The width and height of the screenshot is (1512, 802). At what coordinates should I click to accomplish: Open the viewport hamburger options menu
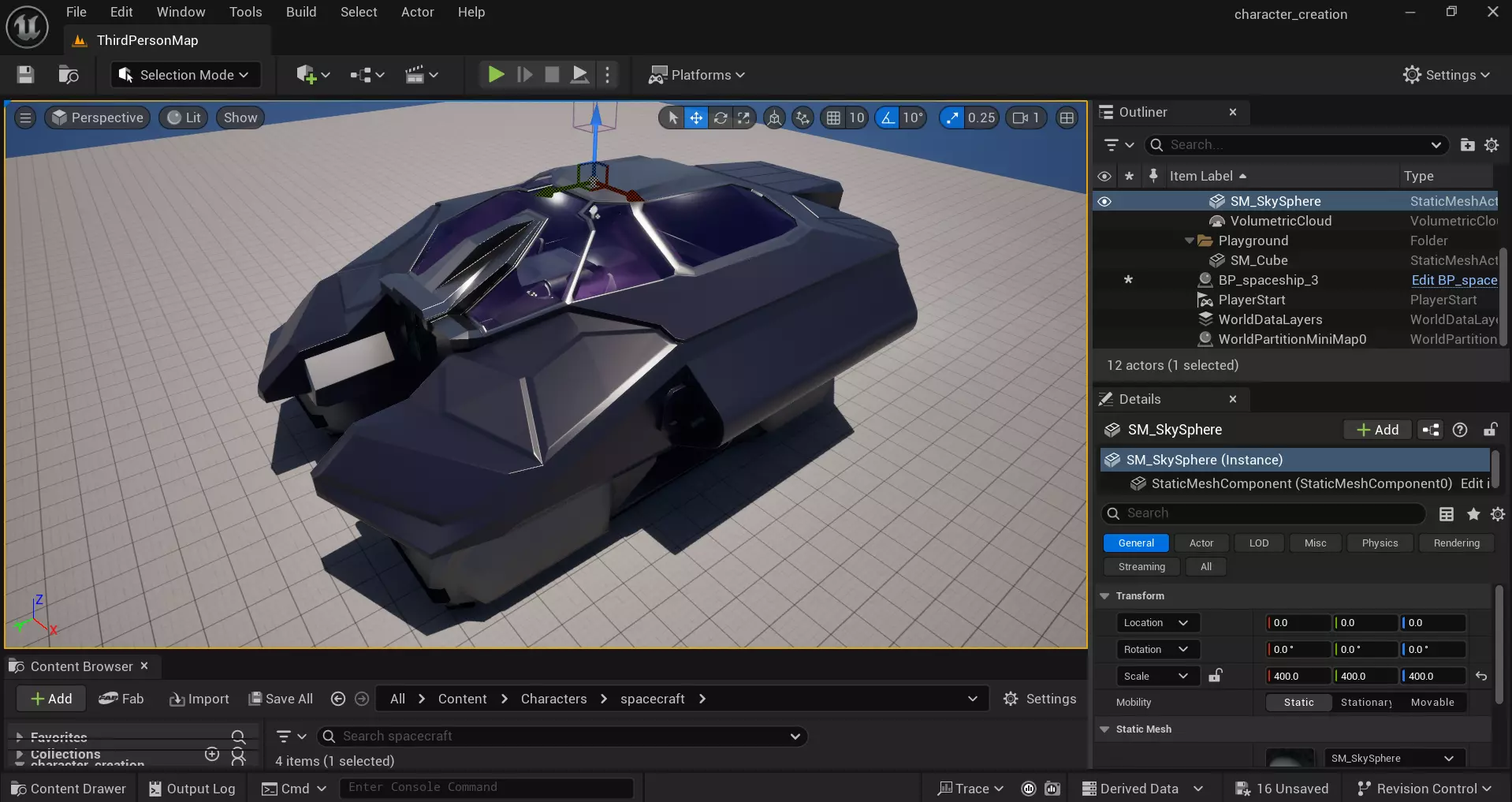(25, 118)
